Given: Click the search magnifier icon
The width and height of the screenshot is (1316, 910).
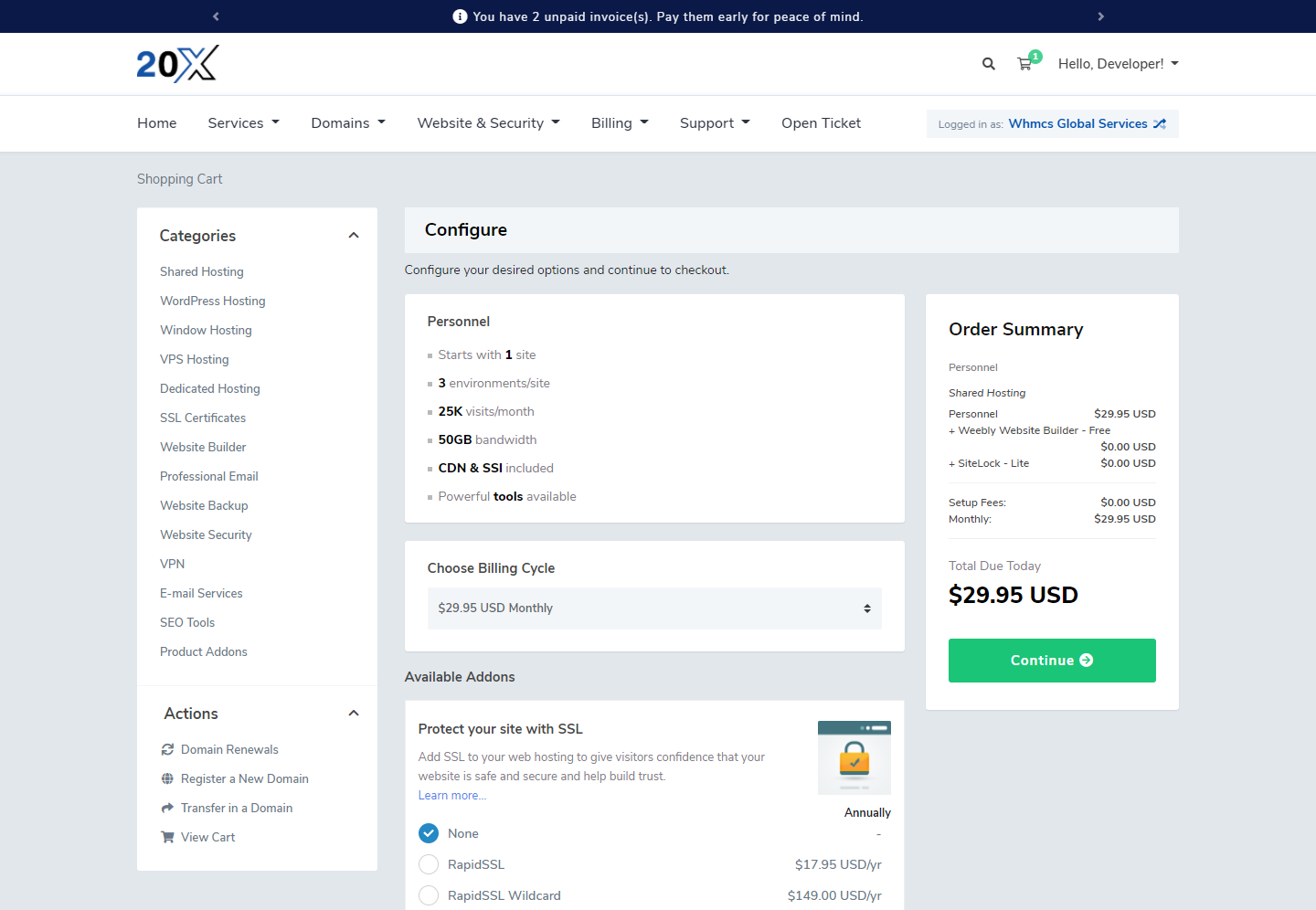Looking at the screenshot, I should [988, 64].
